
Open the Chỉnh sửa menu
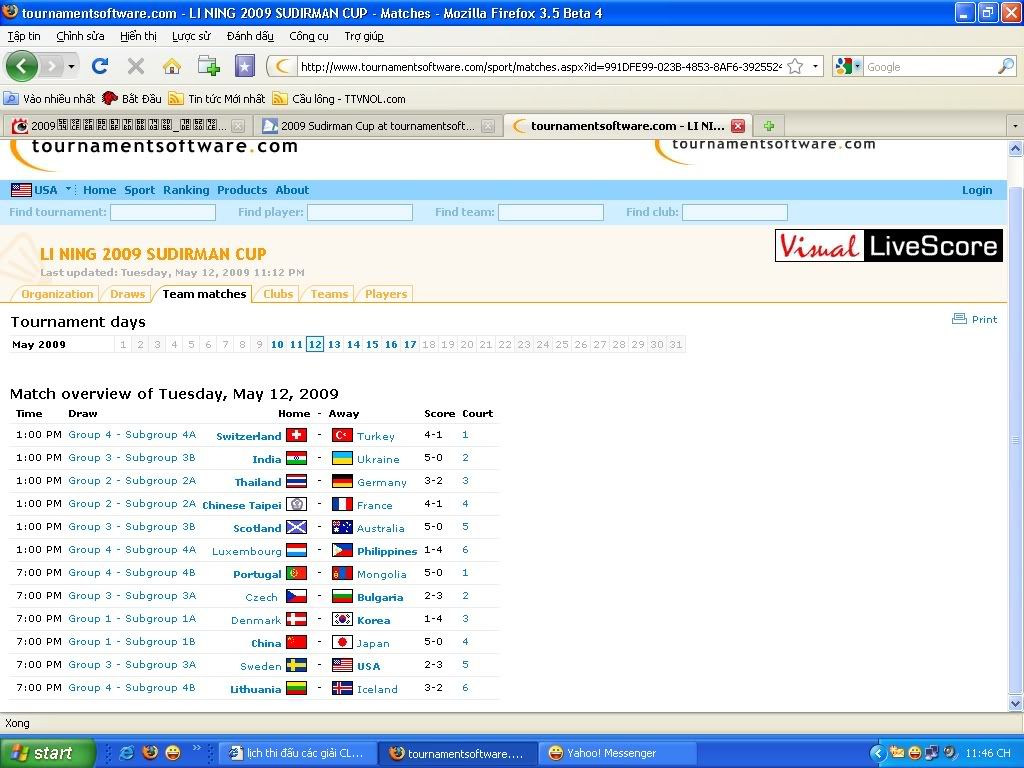point(80,36)
